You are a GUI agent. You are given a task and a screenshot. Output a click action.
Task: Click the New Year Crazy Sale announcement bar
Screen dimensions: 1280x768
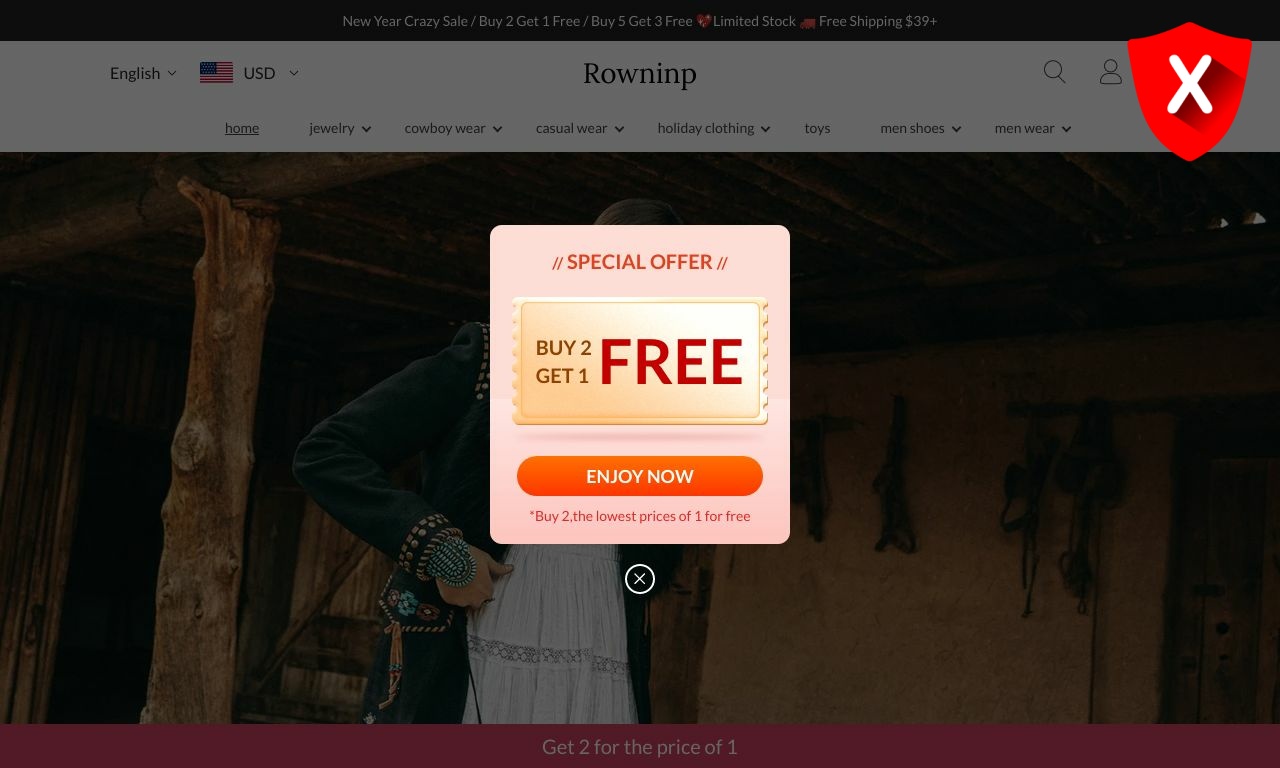click(x=640, y=21)
